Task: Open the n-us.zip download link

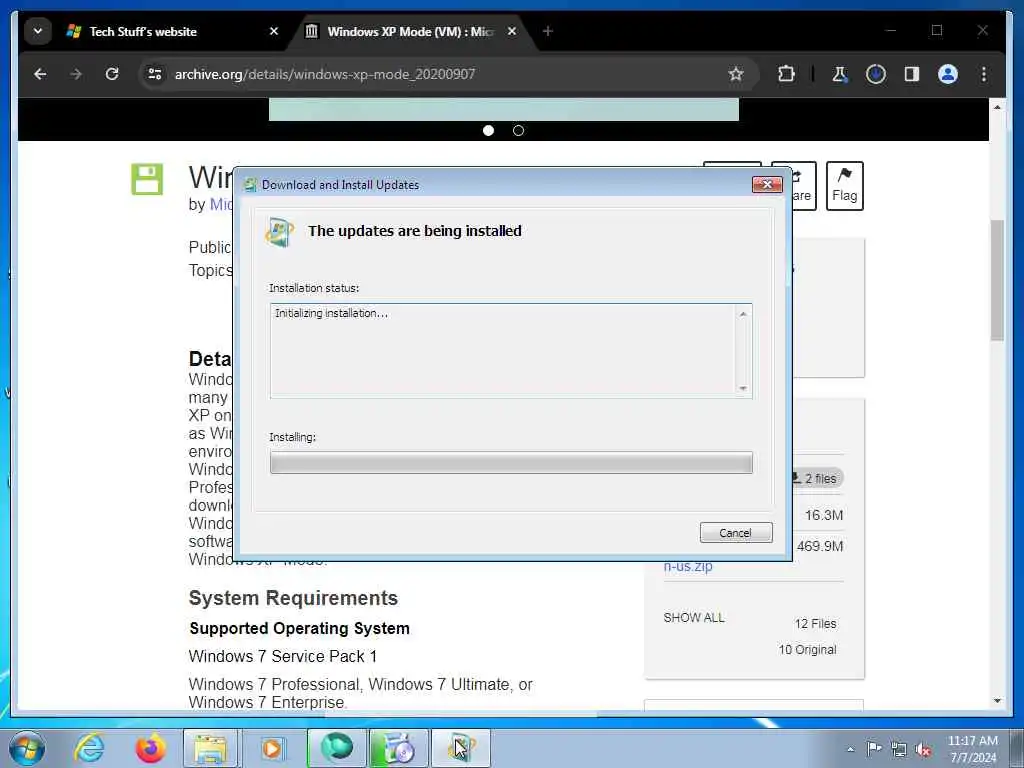Action: click(688, 566)
